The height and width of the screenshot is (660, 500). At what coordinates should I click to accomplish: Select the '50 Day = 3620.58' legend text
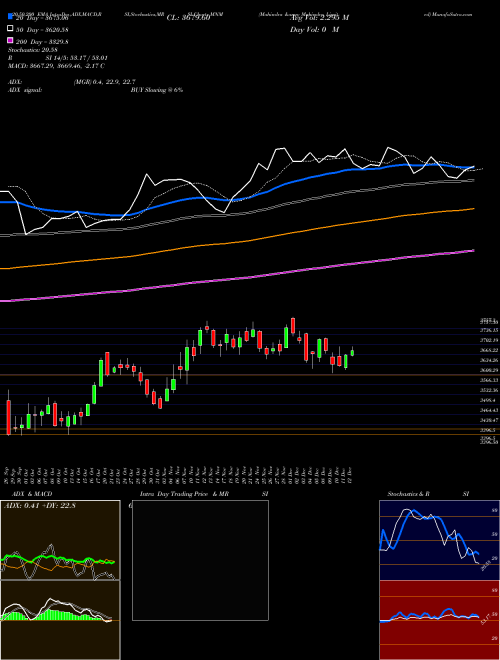42,30
